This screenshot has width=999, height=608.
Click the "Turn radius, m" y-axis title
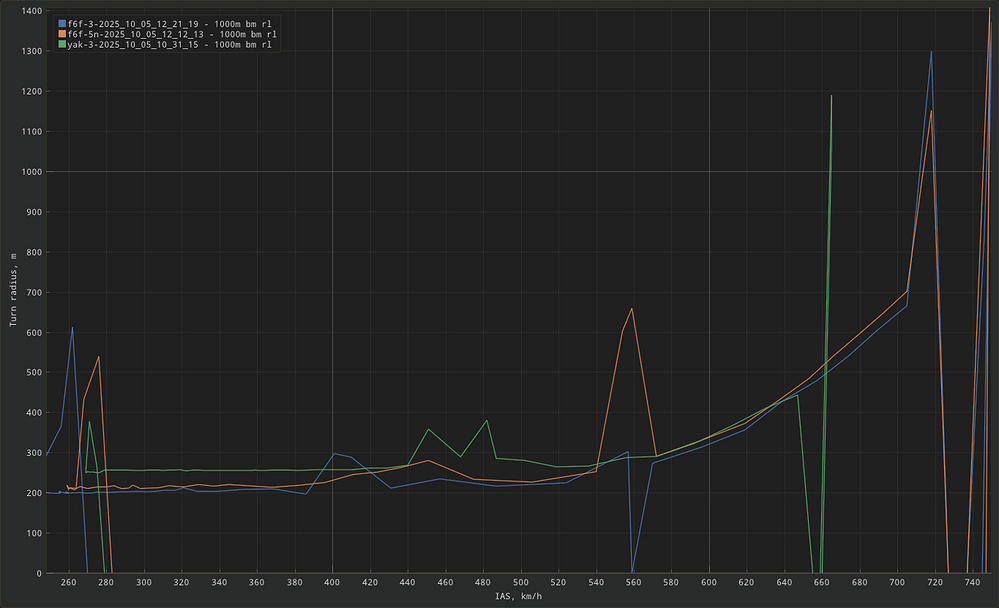[13, 289]
